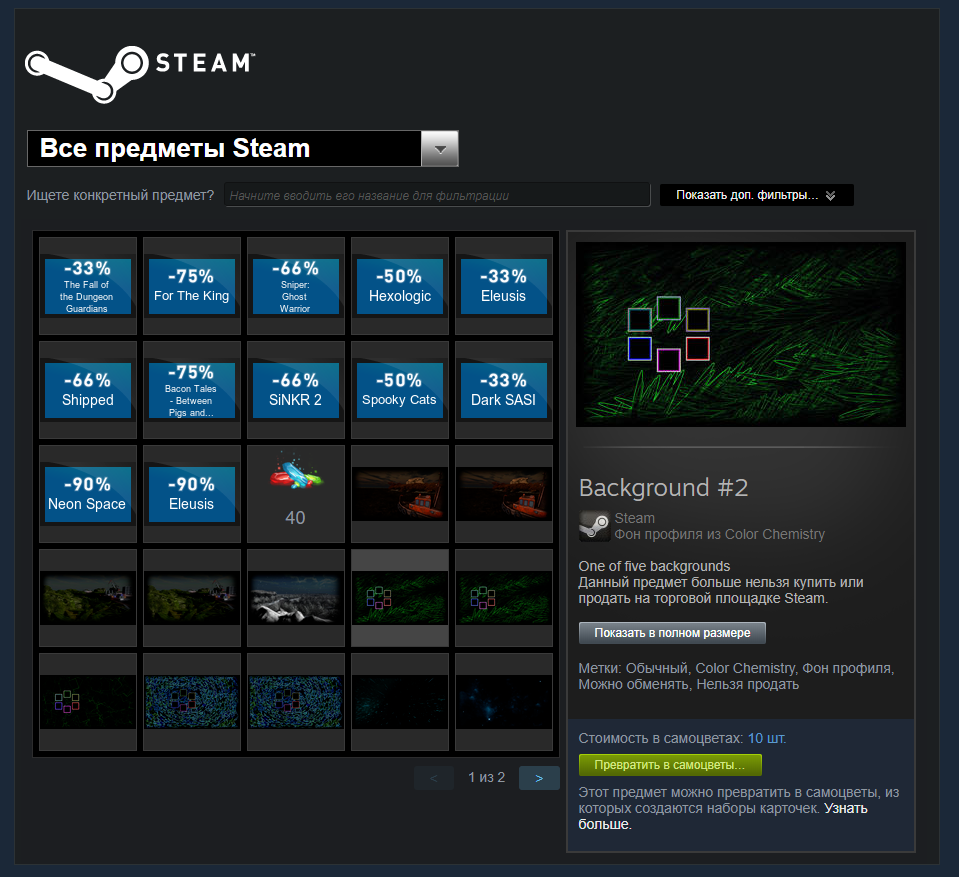Select the -66% Shipped coupon
Viewport: 959px width, 877px height.
click(x=87, y=390)
